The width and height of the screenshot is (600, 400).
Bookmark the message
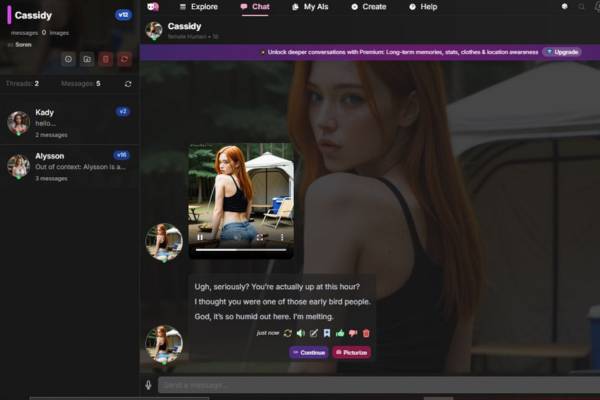327,333
